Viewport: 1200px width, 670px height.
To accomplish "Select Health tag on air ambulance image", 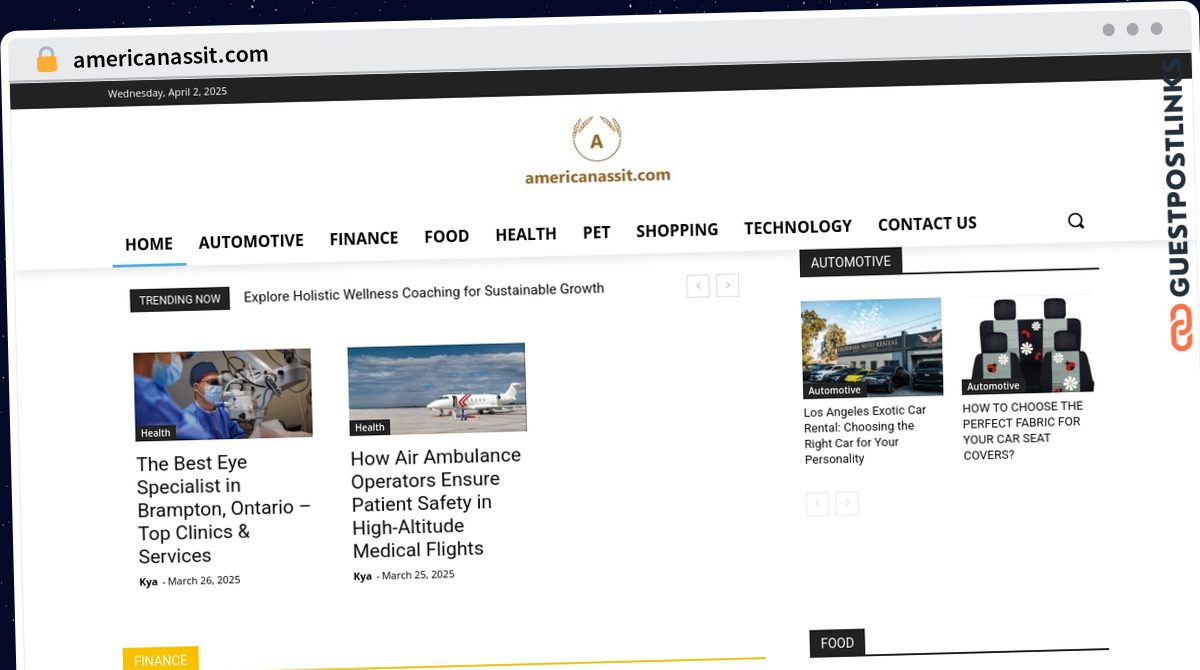I will (370, 427).
